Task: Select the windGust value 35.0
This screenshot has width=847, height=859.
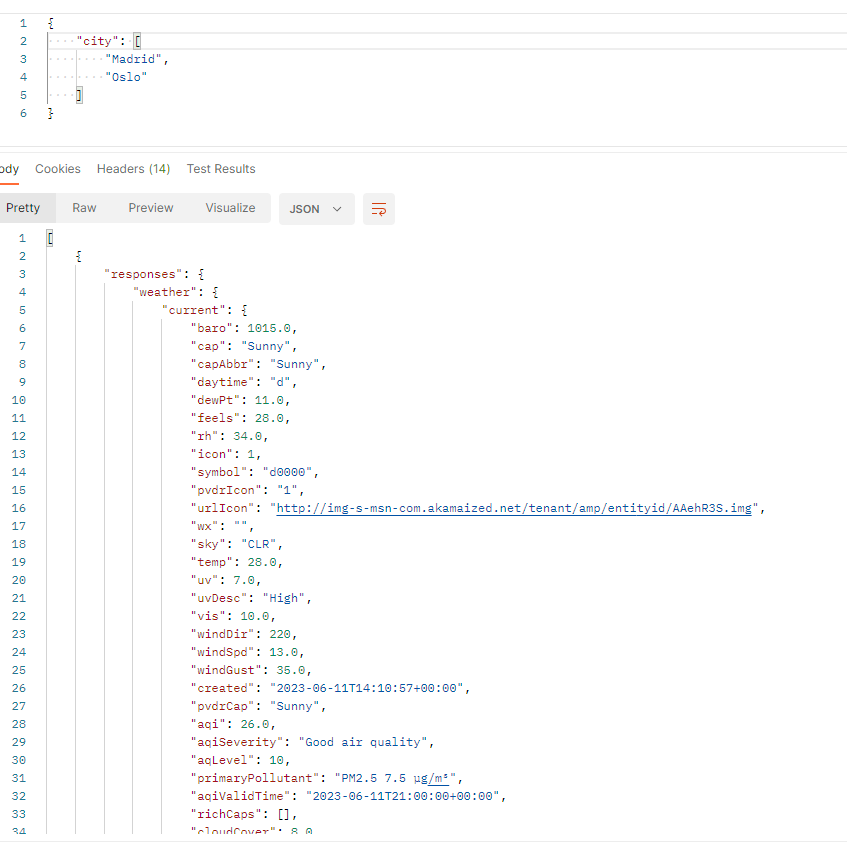Action: 290,670
